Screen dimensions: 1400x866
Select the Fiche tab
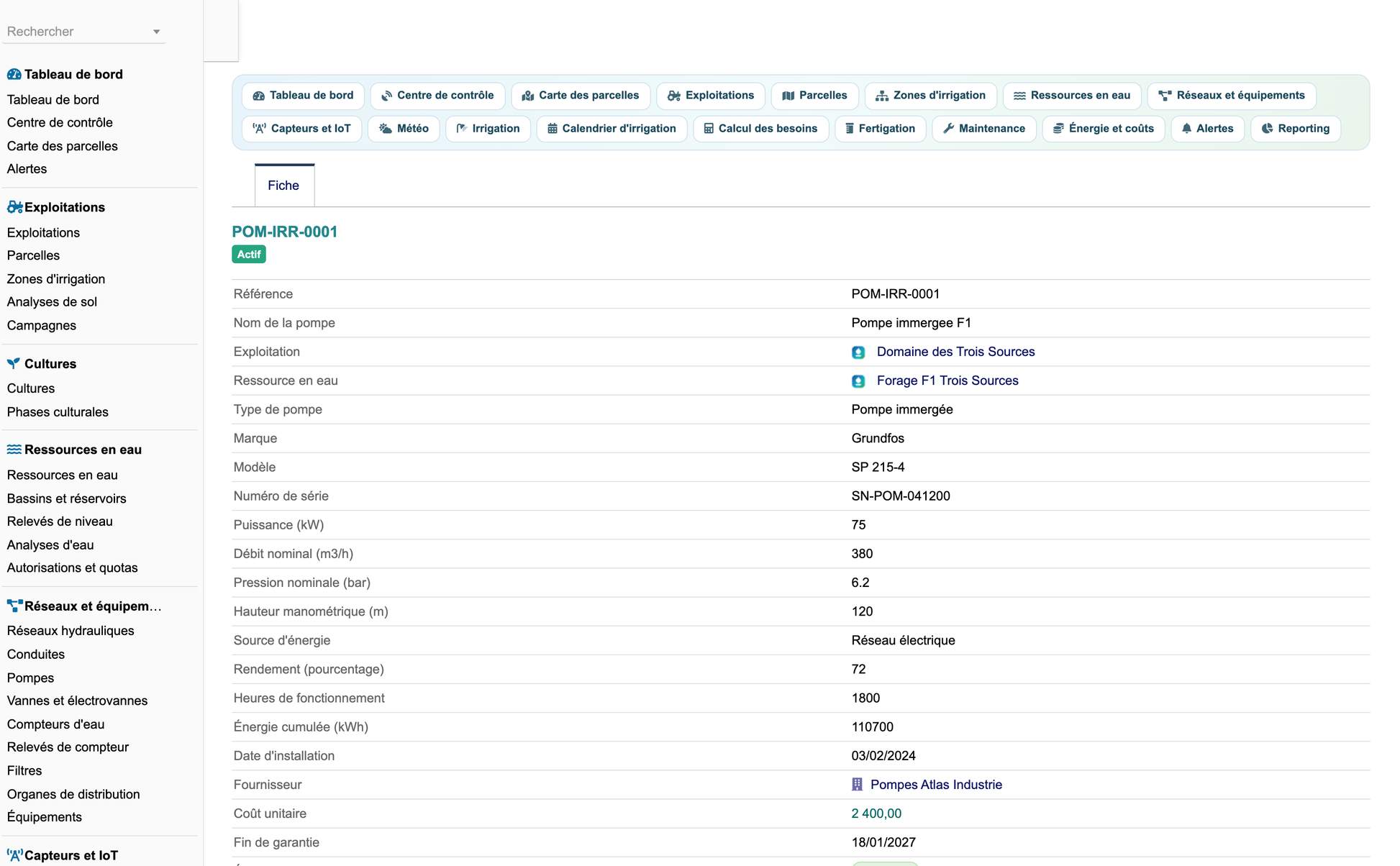[283, 186]
